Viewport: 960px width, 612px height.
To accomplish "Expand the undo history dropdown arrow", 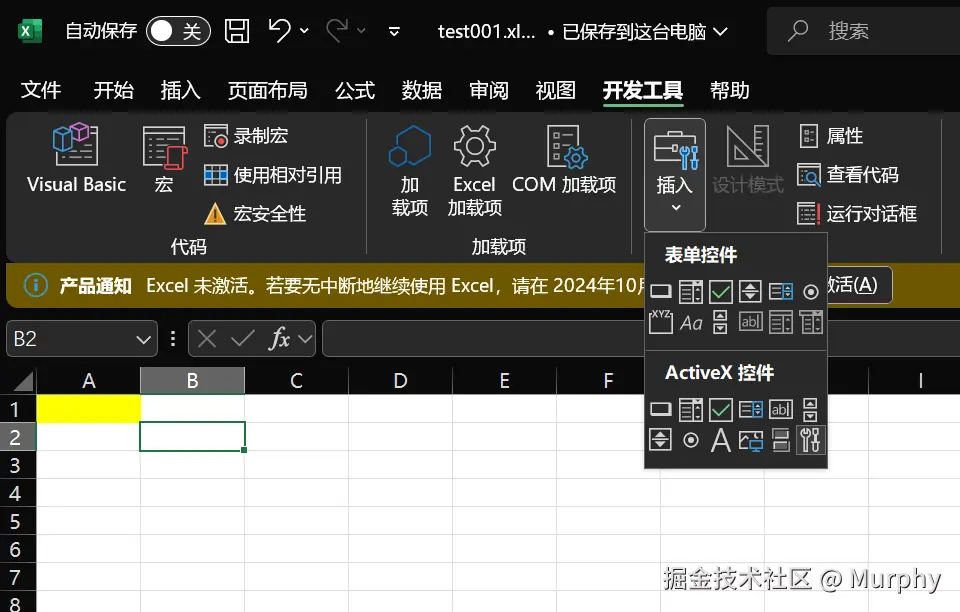I will 304,31.
